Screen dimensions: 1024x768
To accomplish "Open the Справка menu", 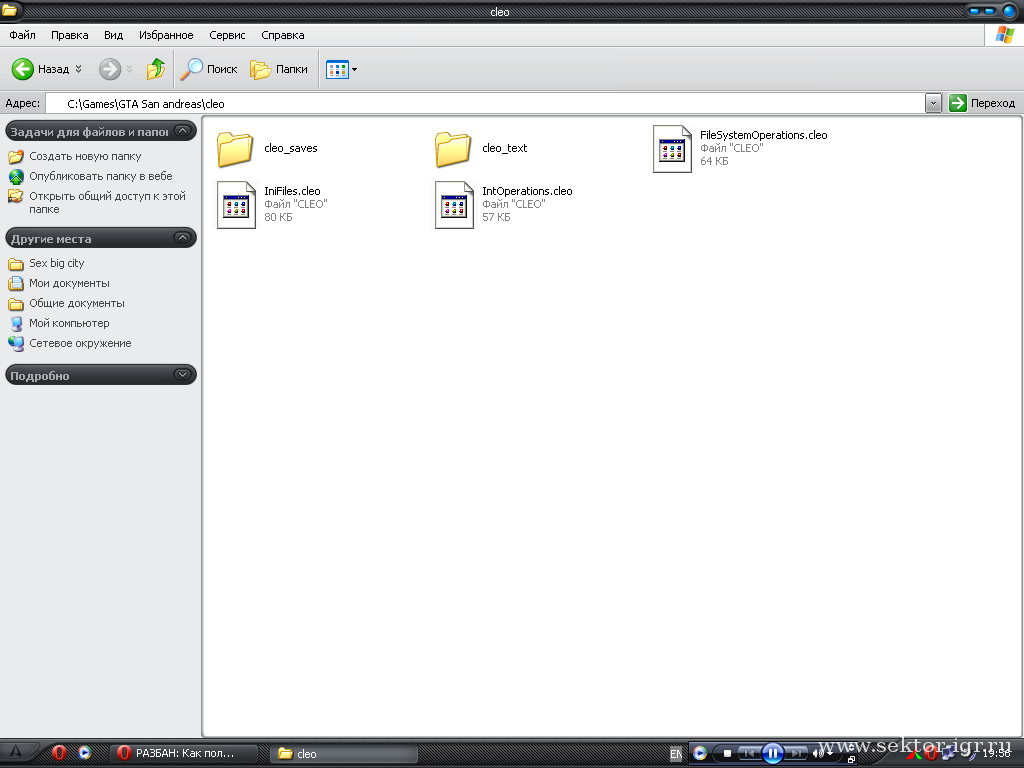I will click(x=283, y=35).
